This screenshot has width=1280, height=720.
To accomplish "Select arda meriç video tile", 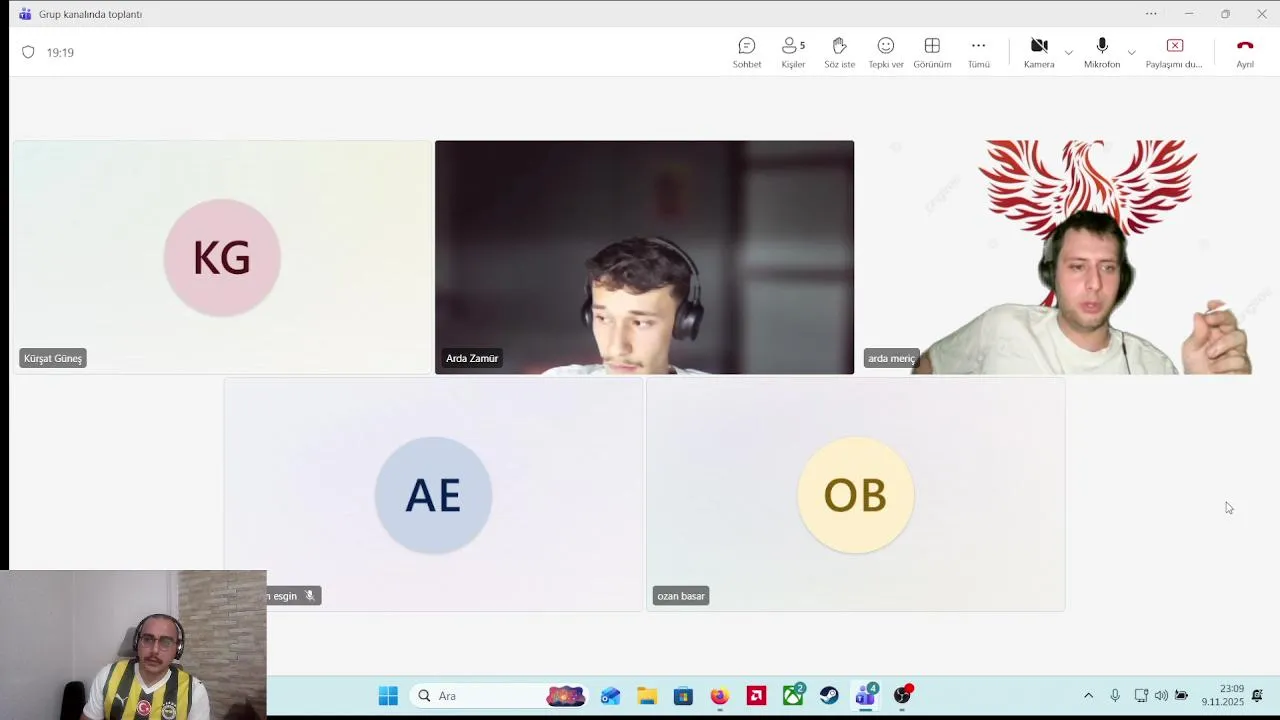I will pyautogui.click(x=1066, y=257).
